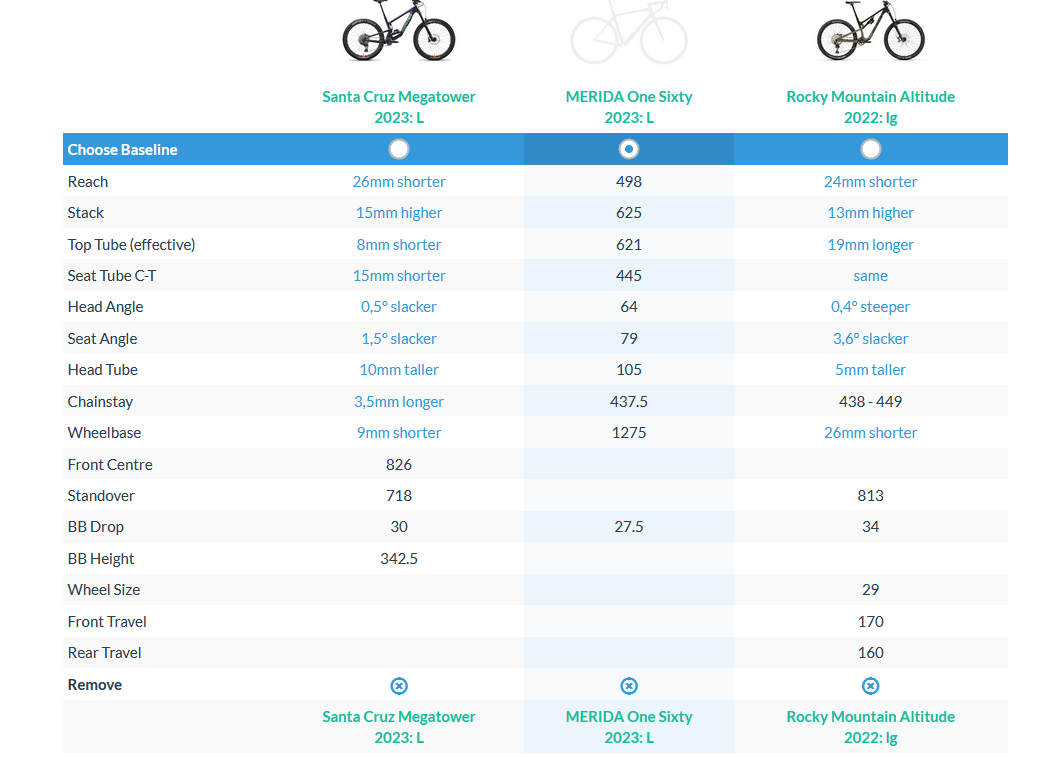Remove the MERIDA One Sixty column

628,686
